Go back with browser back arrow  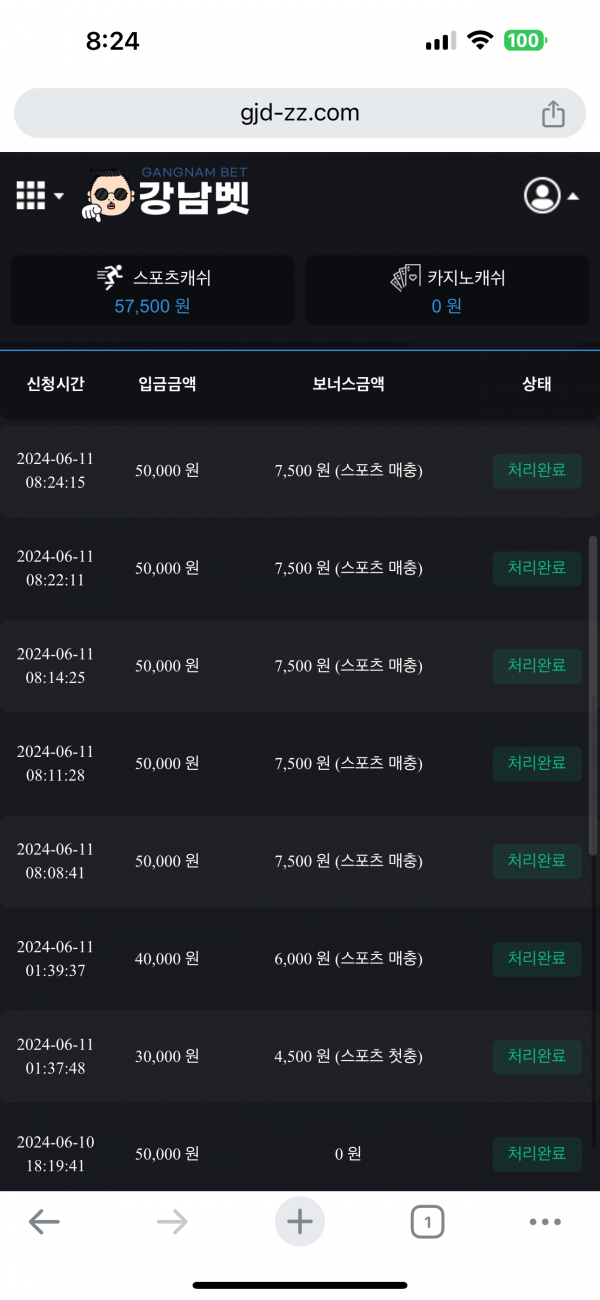point(44,1221)
